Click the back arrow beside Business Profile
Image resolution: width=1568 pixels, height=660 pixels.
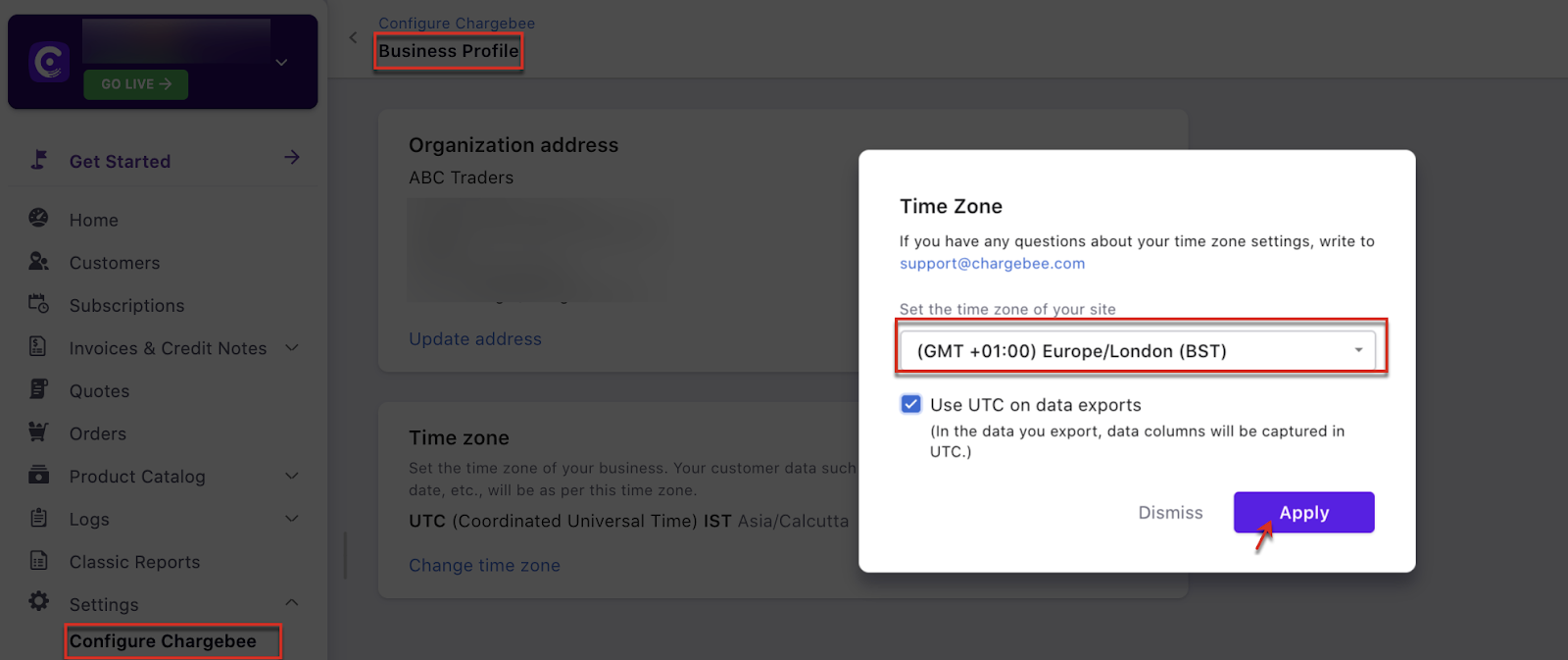click(x=353, y=38)
